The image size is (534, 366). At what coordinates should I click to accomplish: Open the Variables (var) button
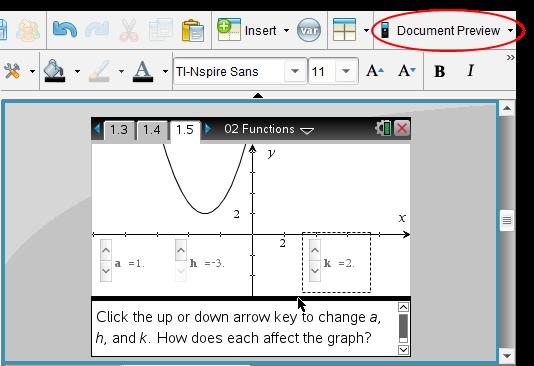tap(309, 30)
